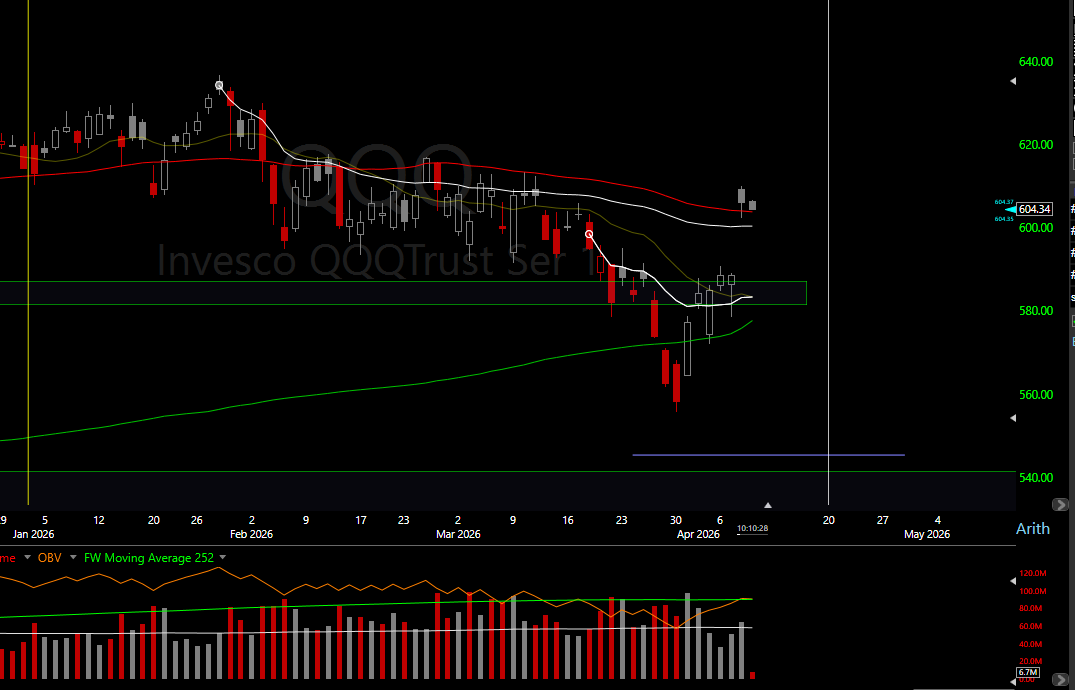This screenshot has height=690, width=1075.
Task: Click the 560.00 price scale label
Action: 1036,394
